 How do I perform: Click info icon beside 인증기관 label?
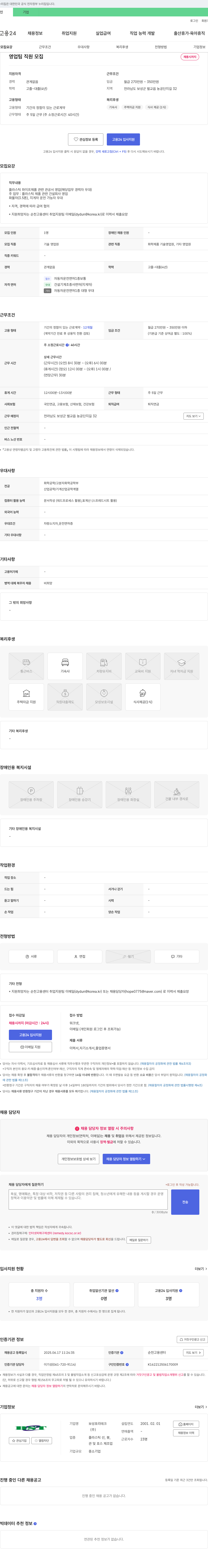(x=122, y=1352)
